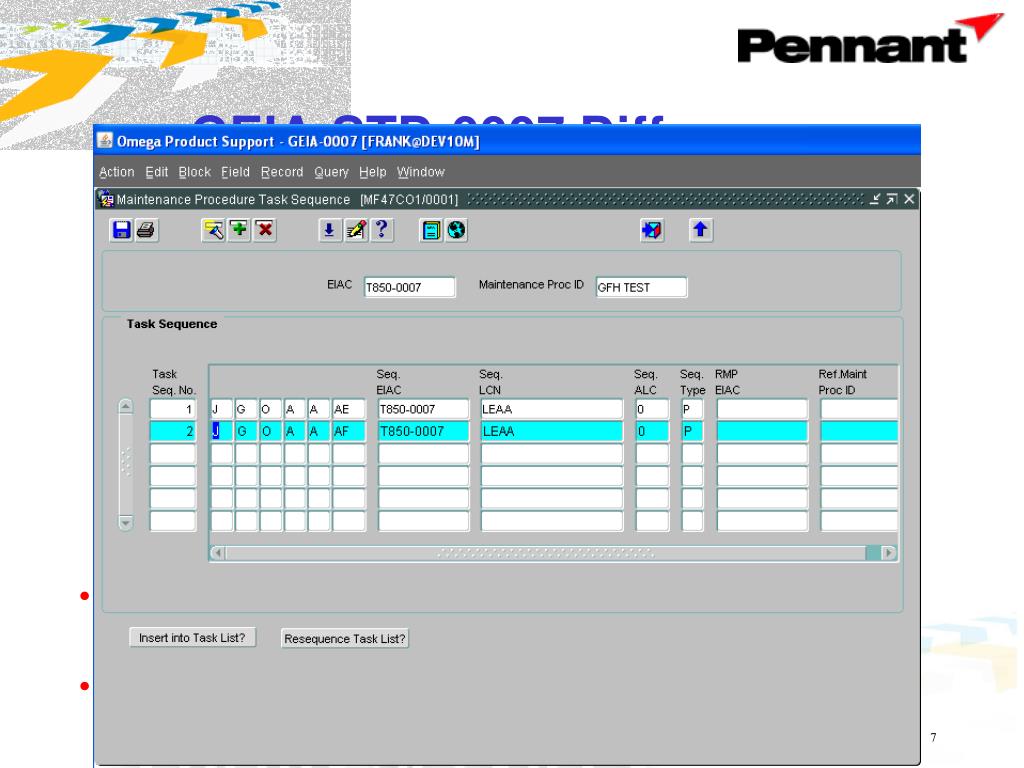
Task: Open the Field menu
Action: click(x=235, y=172)
